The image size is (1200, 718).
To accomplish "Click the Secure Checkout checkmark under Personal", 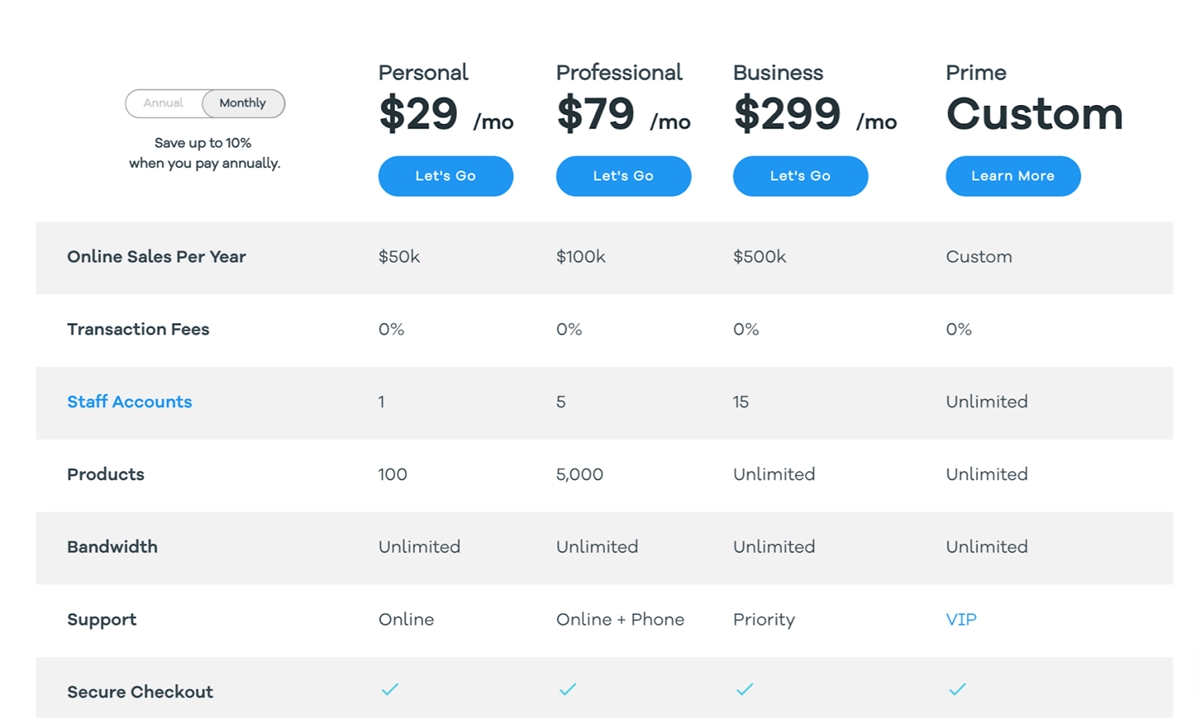I will pyautogui.click(x=390, y=689).
